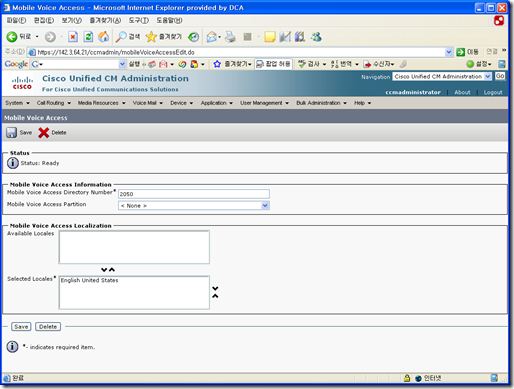Select English United States in Selected Locales

pos(89,280)
